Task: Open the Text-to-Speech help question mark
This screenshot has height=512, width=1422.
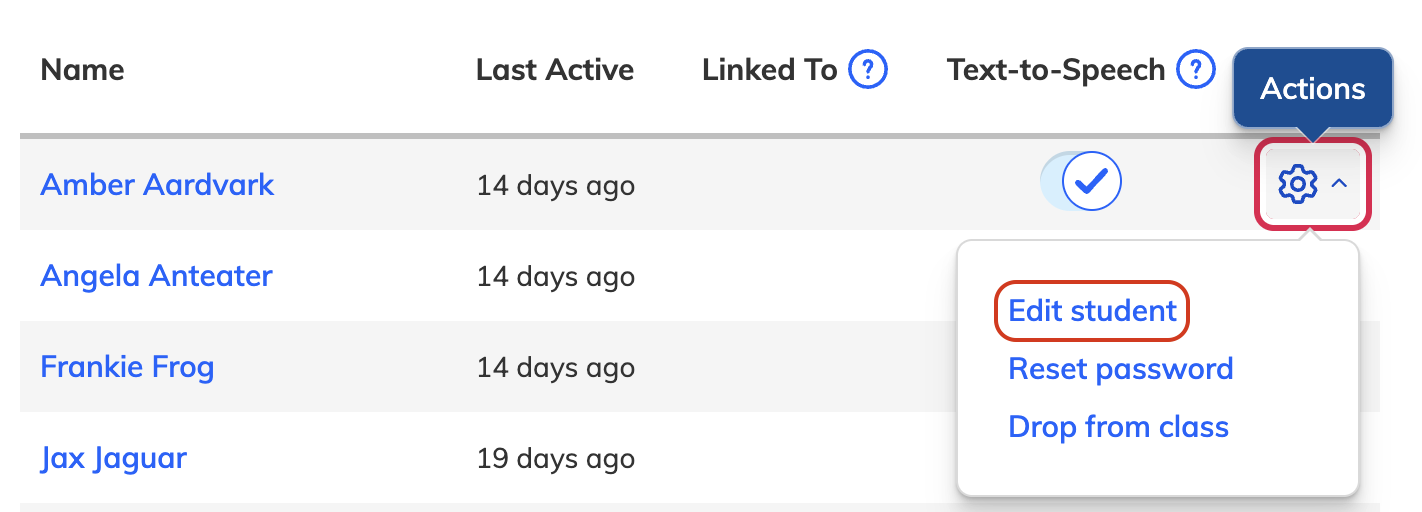Action: [x=1195, y=70]
